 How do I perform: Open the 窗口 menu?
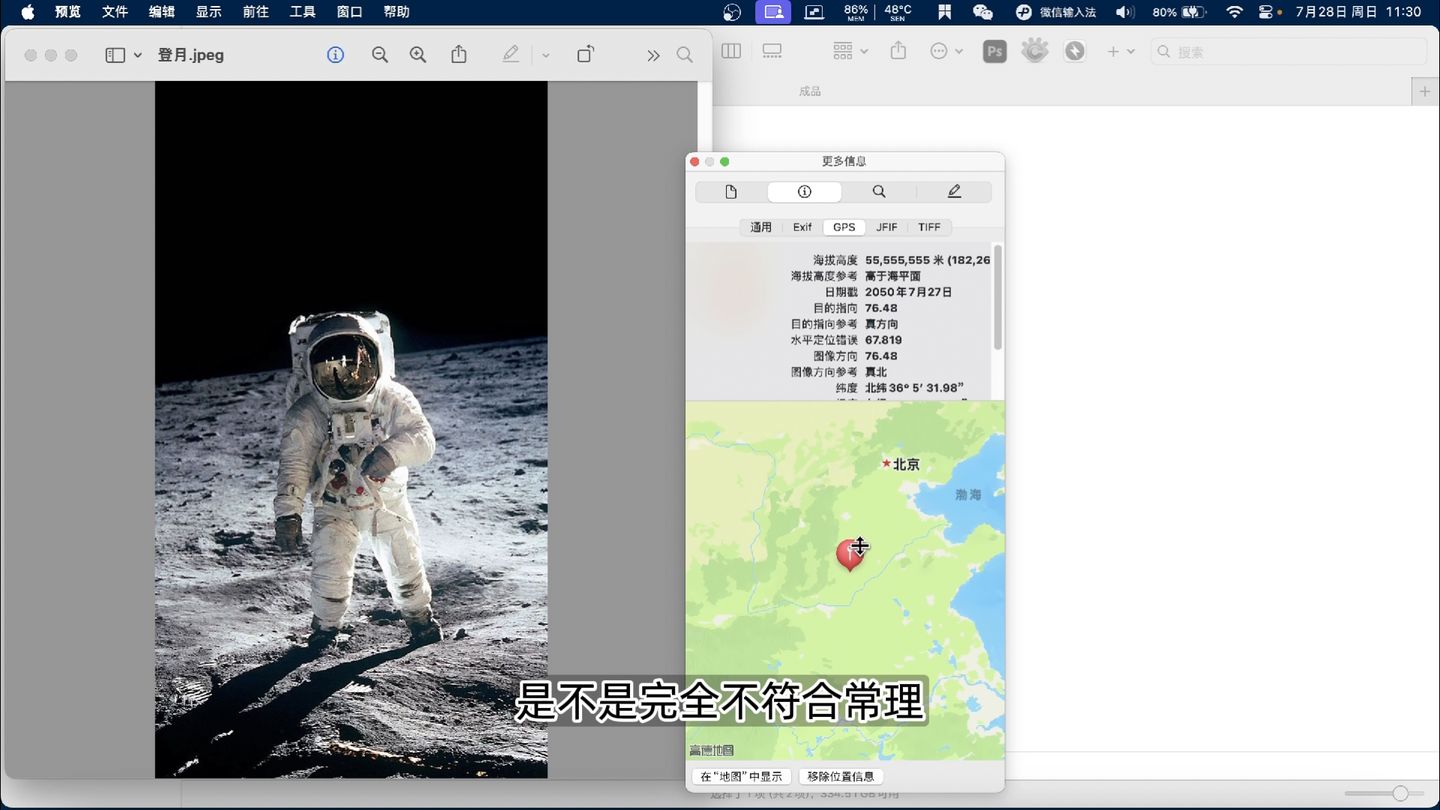coord(350,12)
